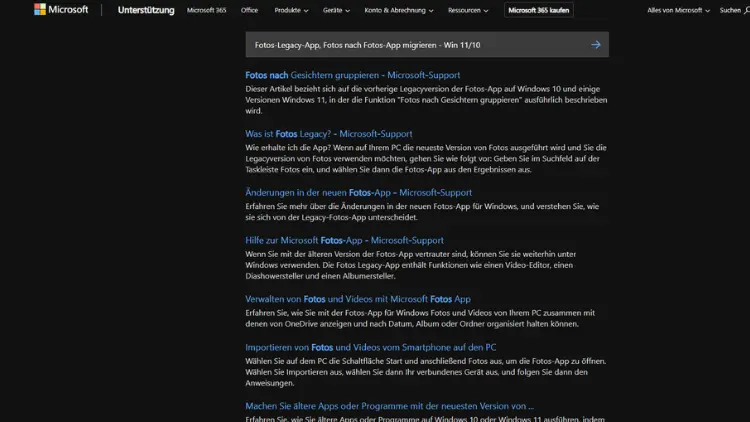Screen dimensions: 750x422
Task: Go to Microsoft 365 nav item
Action: pyautogui.click(x=207, y=10)
